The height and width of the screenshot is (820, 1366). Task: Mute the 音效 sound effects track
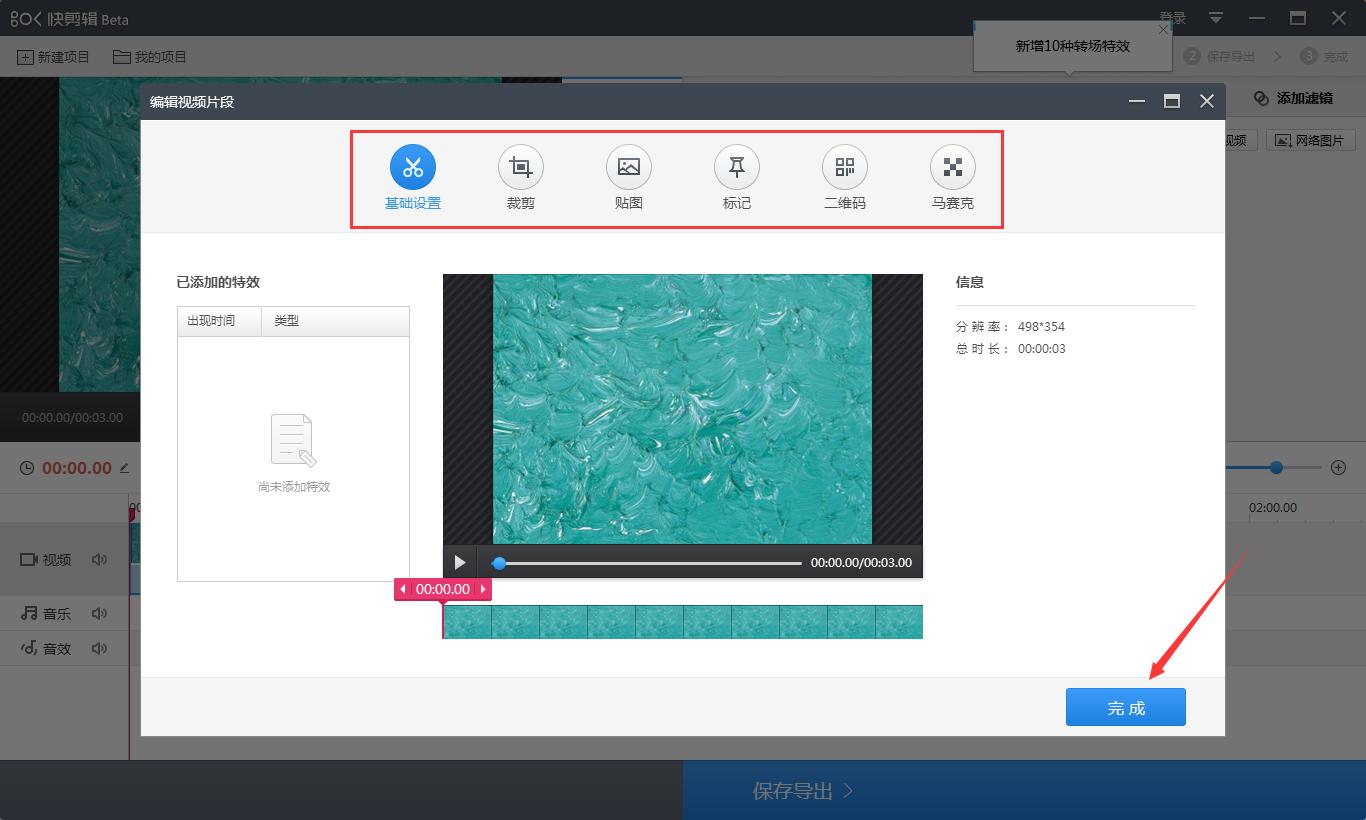(99, 648)
